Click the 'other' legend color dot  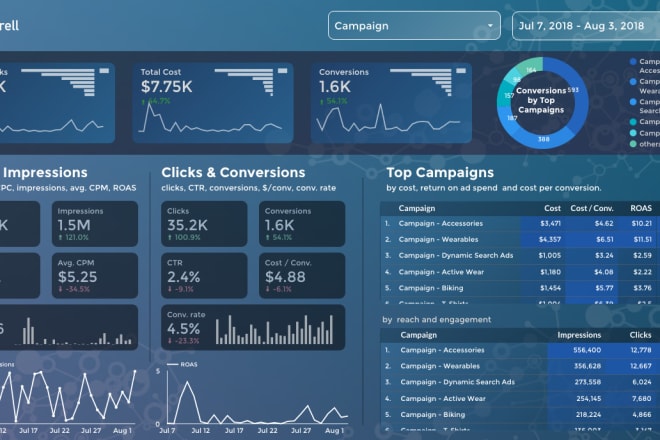[633, 144]
